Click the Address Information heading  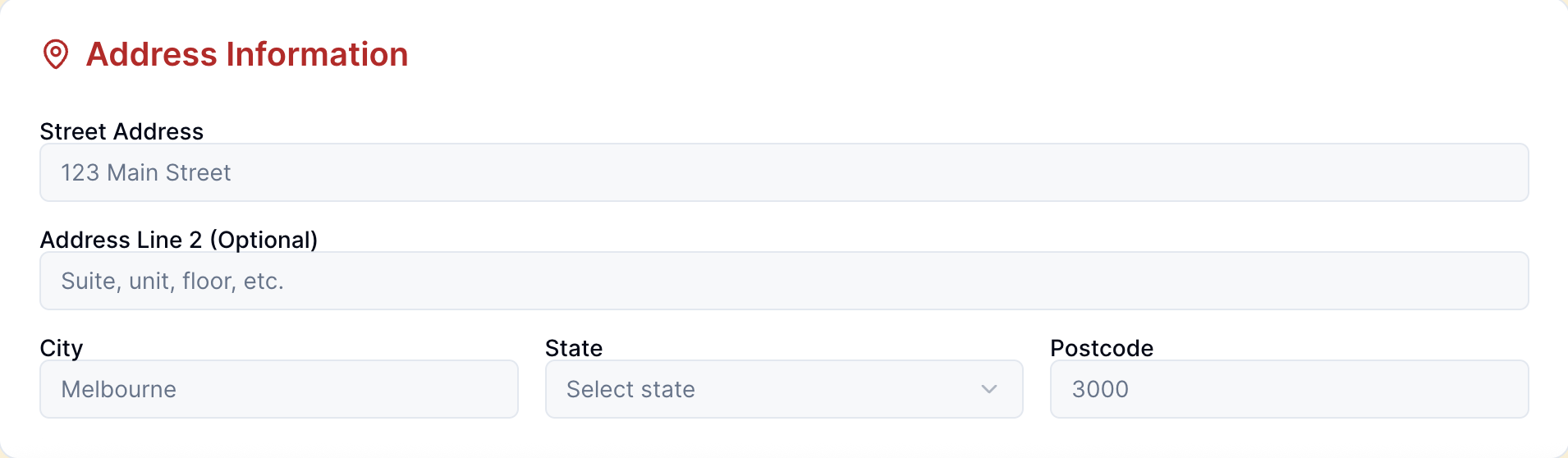246,54
